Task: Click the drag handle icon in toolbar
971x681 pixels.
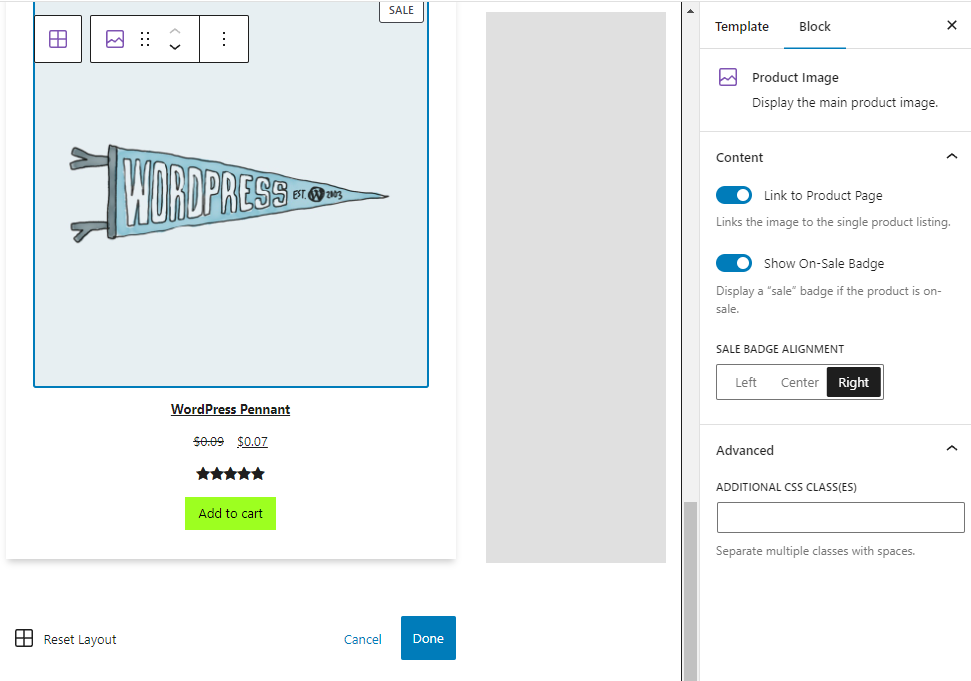Action: 144,39
